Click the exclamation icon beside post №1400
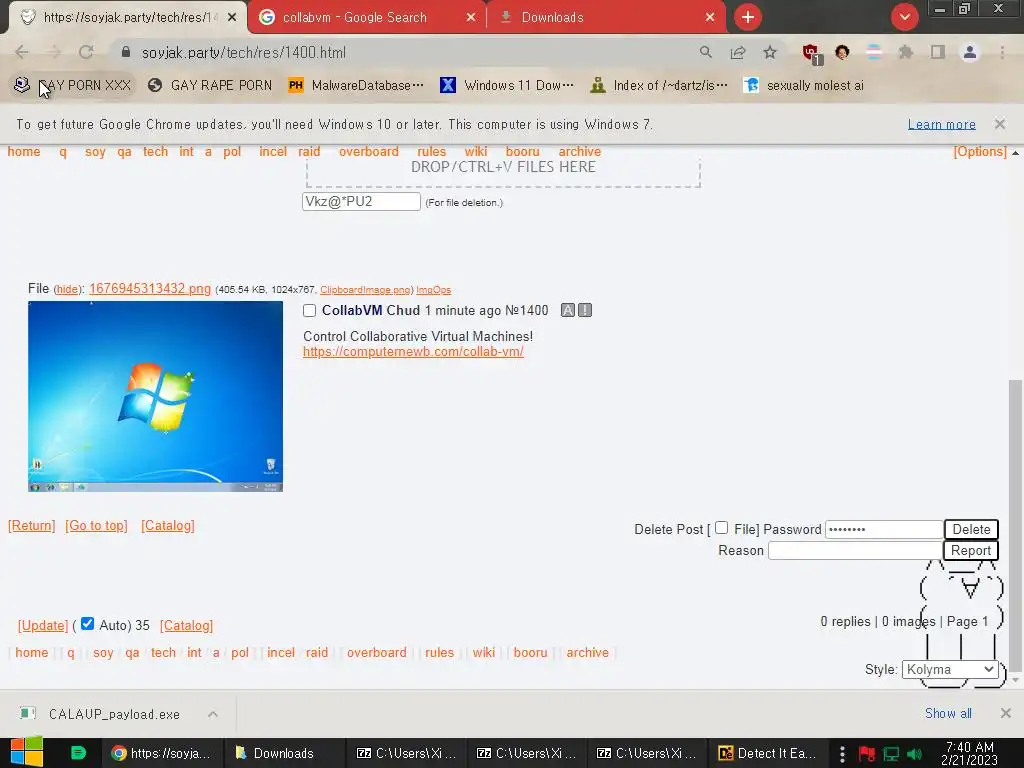Image resolution: width=1024 pixels, height=768 pixels. pyautogui.click(x=585, y=310)
